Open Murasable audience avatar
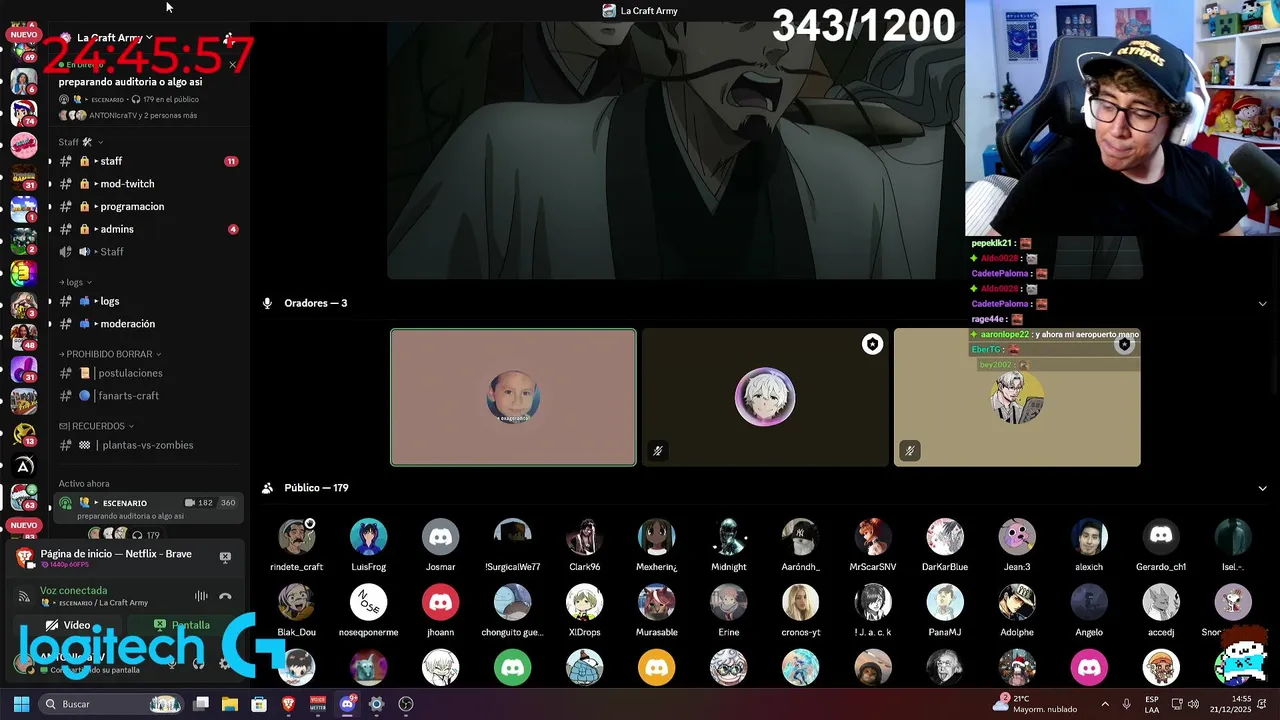Image resolution: width=1280 pixels, height=720 pixels. pos(656,603)
